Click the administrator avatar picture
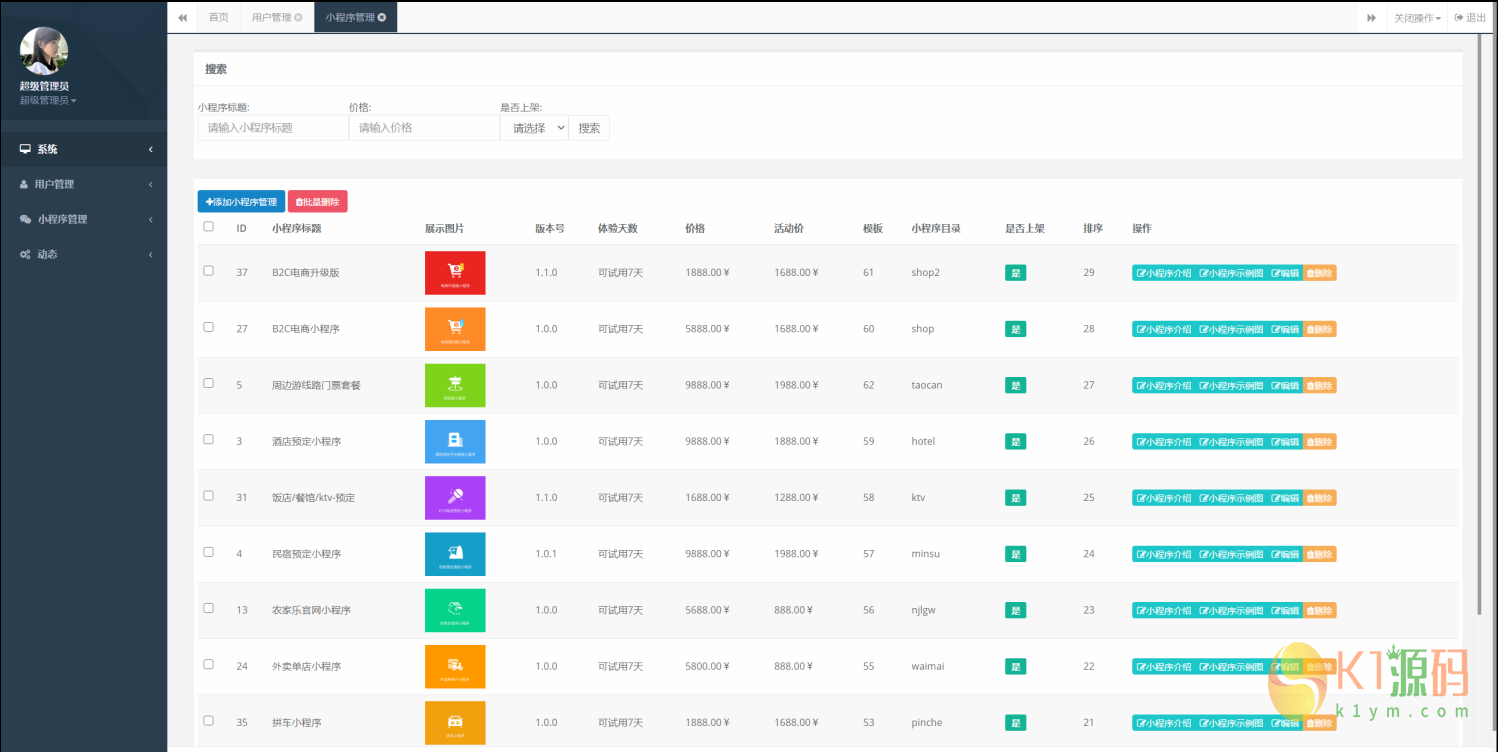The height and width of the screenshot is (752, 1498). tap(44, 51)
